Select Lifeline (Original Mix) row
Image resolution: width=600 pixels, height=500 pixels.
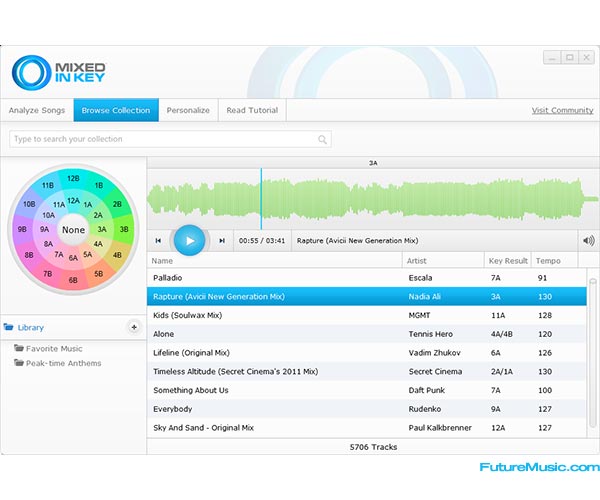point(367,353)
